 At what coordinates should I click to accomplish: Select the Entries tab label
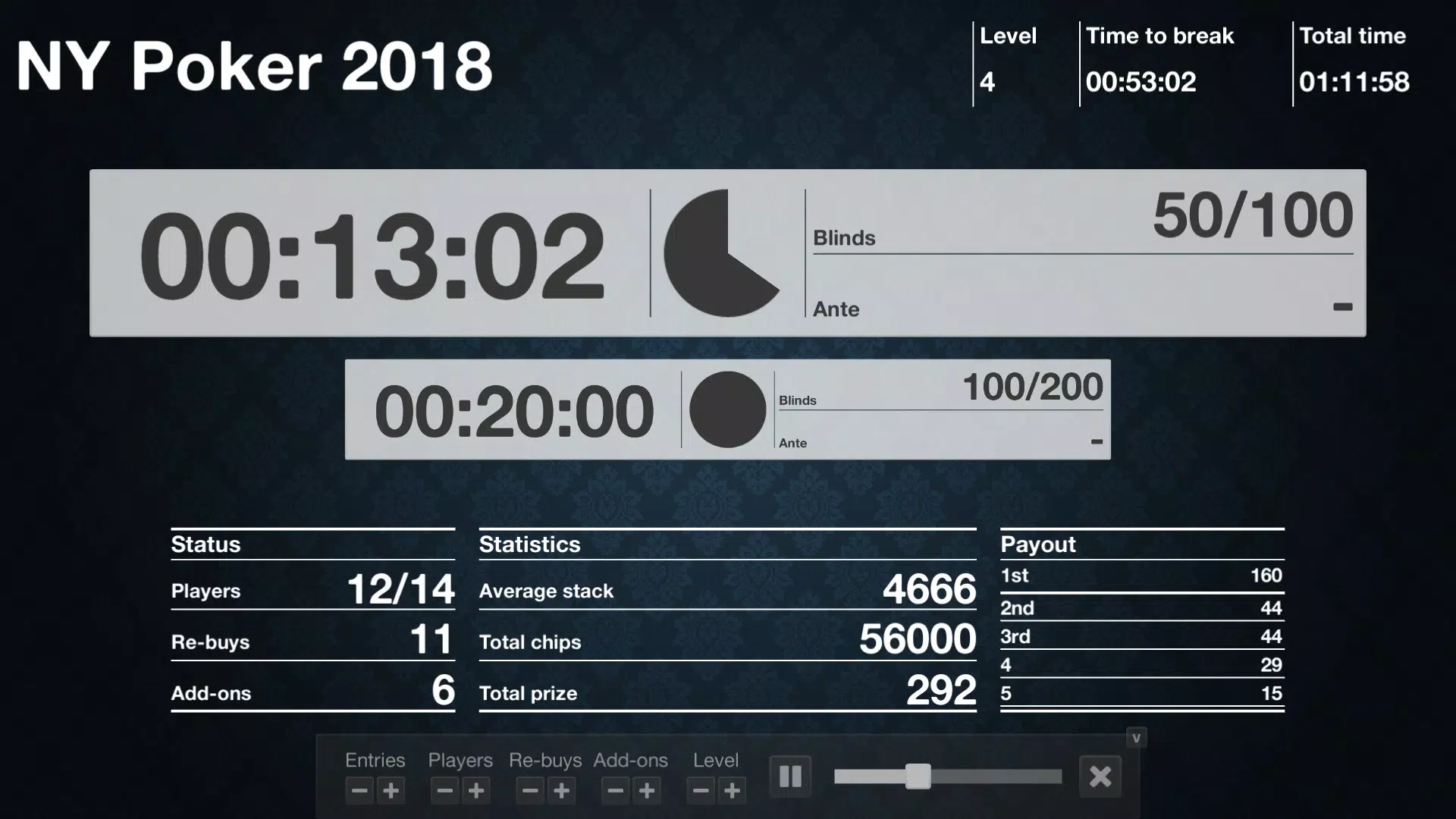(375, 760)
